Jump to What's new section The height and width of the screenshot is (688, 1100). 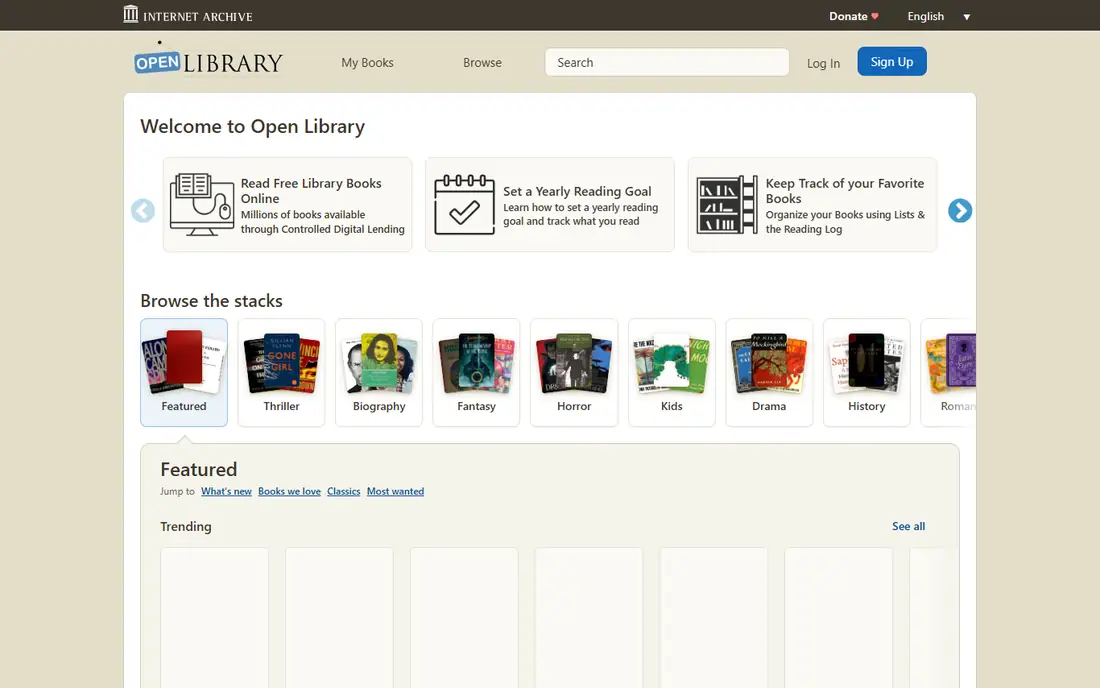(226, 492)
